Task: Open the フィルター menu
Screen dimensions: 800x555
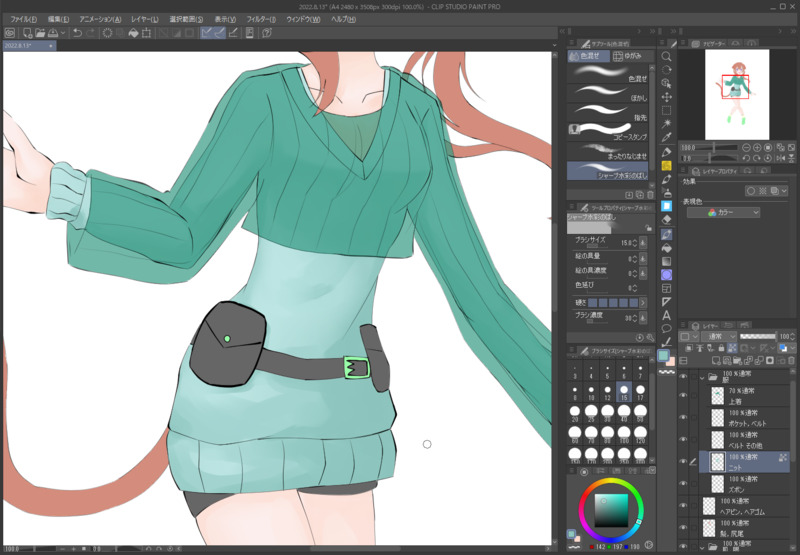Action: click(x=261, y=19)
